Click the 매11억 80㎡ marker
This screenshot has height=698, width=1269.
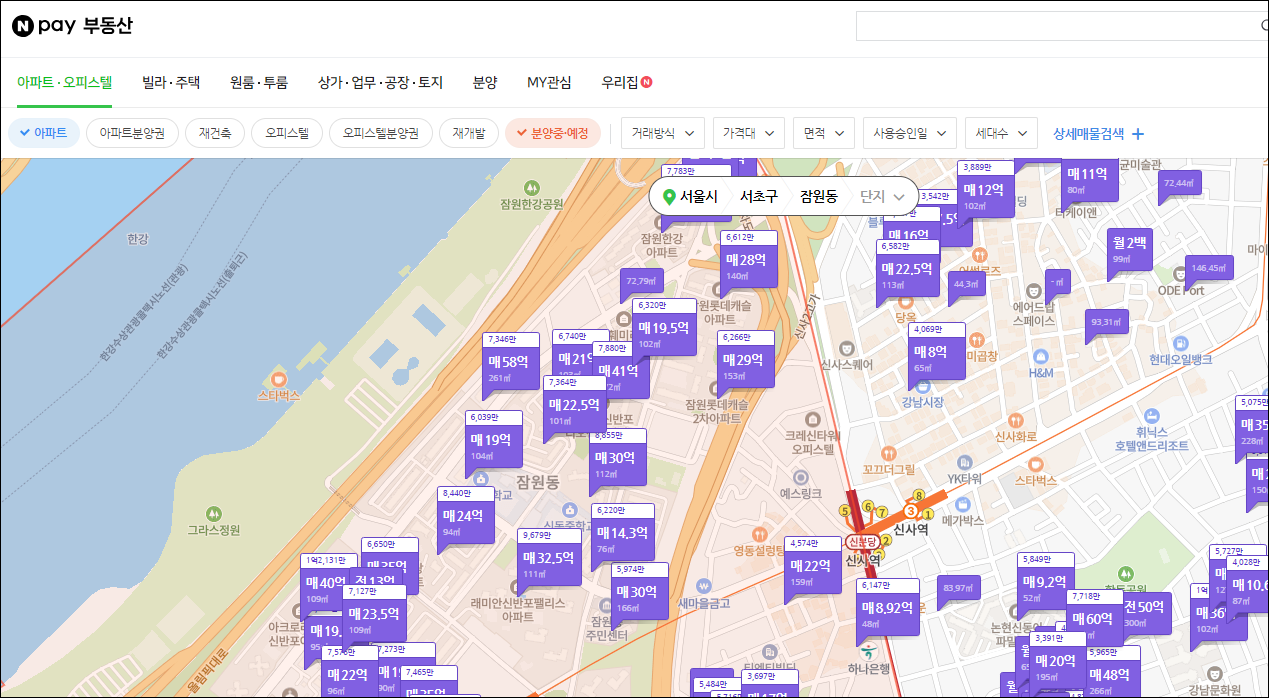coord(1091,179)
